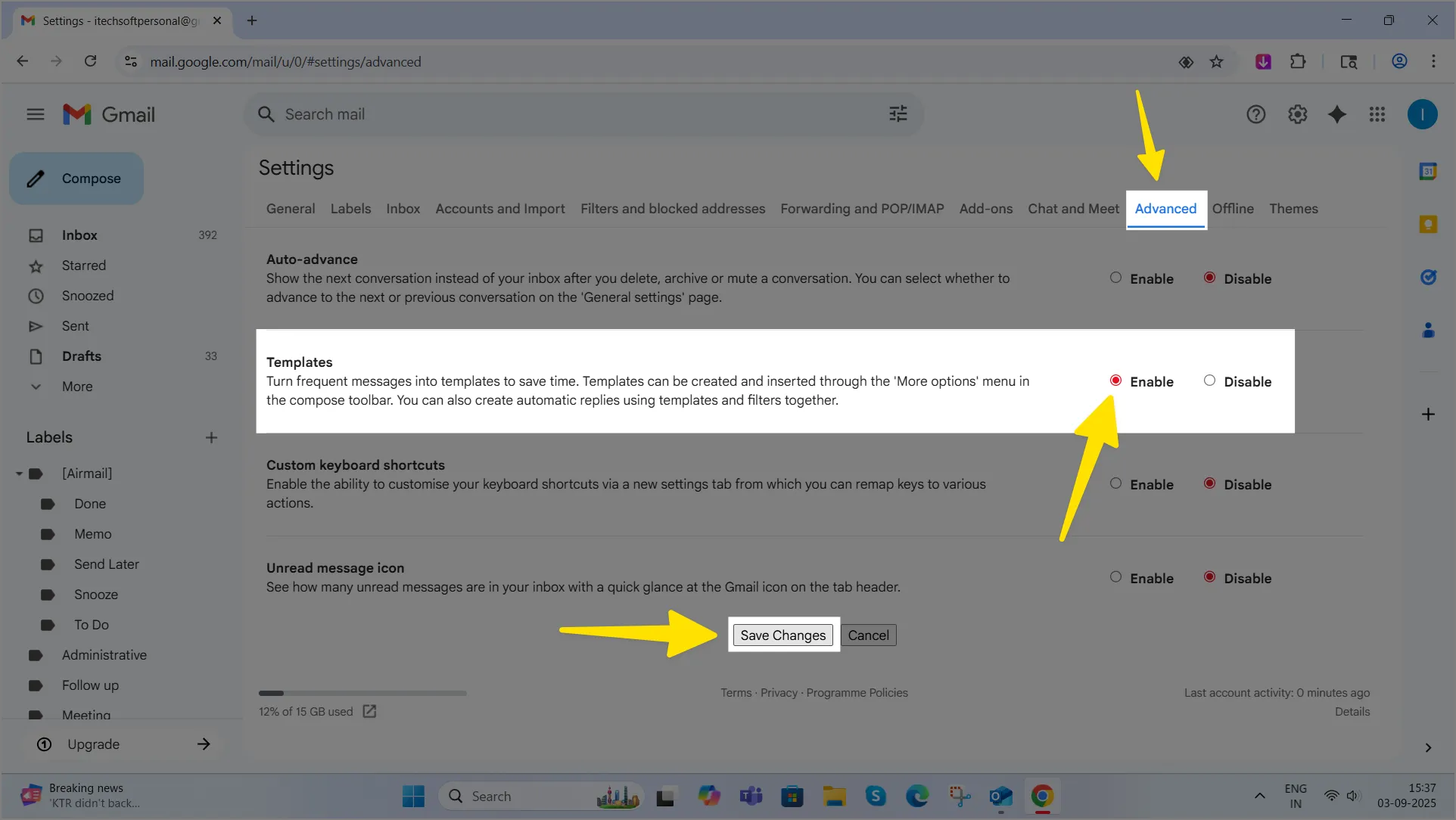The width and height of the screenshot is (1456, 820).
Task: Create new label plus icon
Action: tap(211, 437)
